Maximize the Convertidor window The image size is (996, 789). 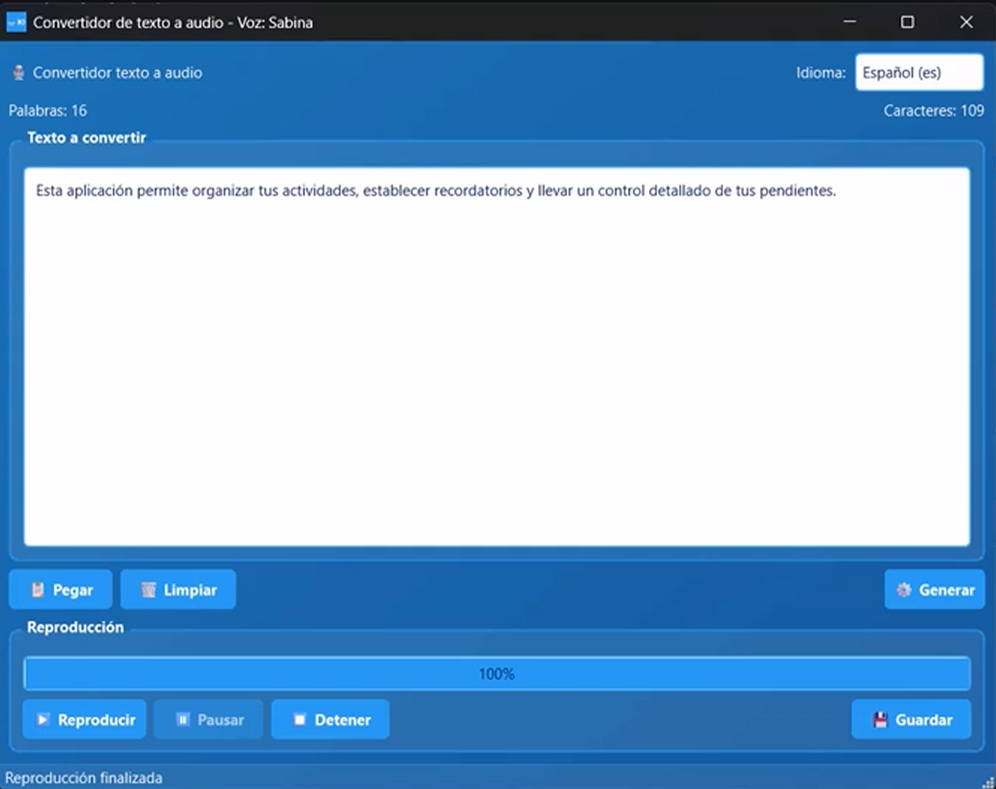point(907,22)
